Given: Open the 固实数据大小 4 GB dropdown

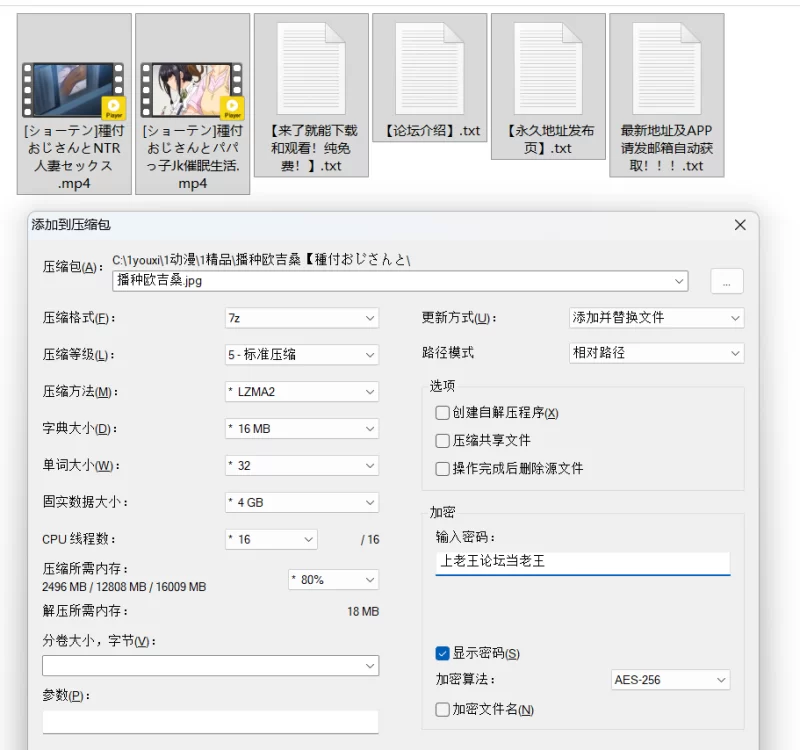Looking at the screenshot, I should pyautogui.click(x=302, y=503).
